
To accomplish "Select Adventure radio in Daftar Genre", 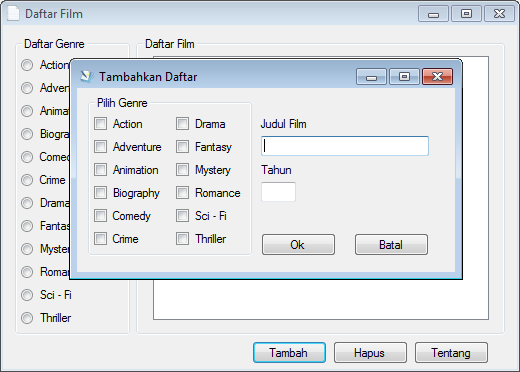I will tap(27, 88).
